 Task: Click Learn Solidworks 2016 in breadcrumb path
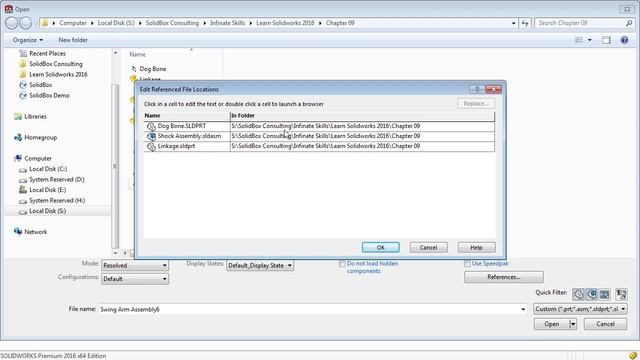coord(285,23)
